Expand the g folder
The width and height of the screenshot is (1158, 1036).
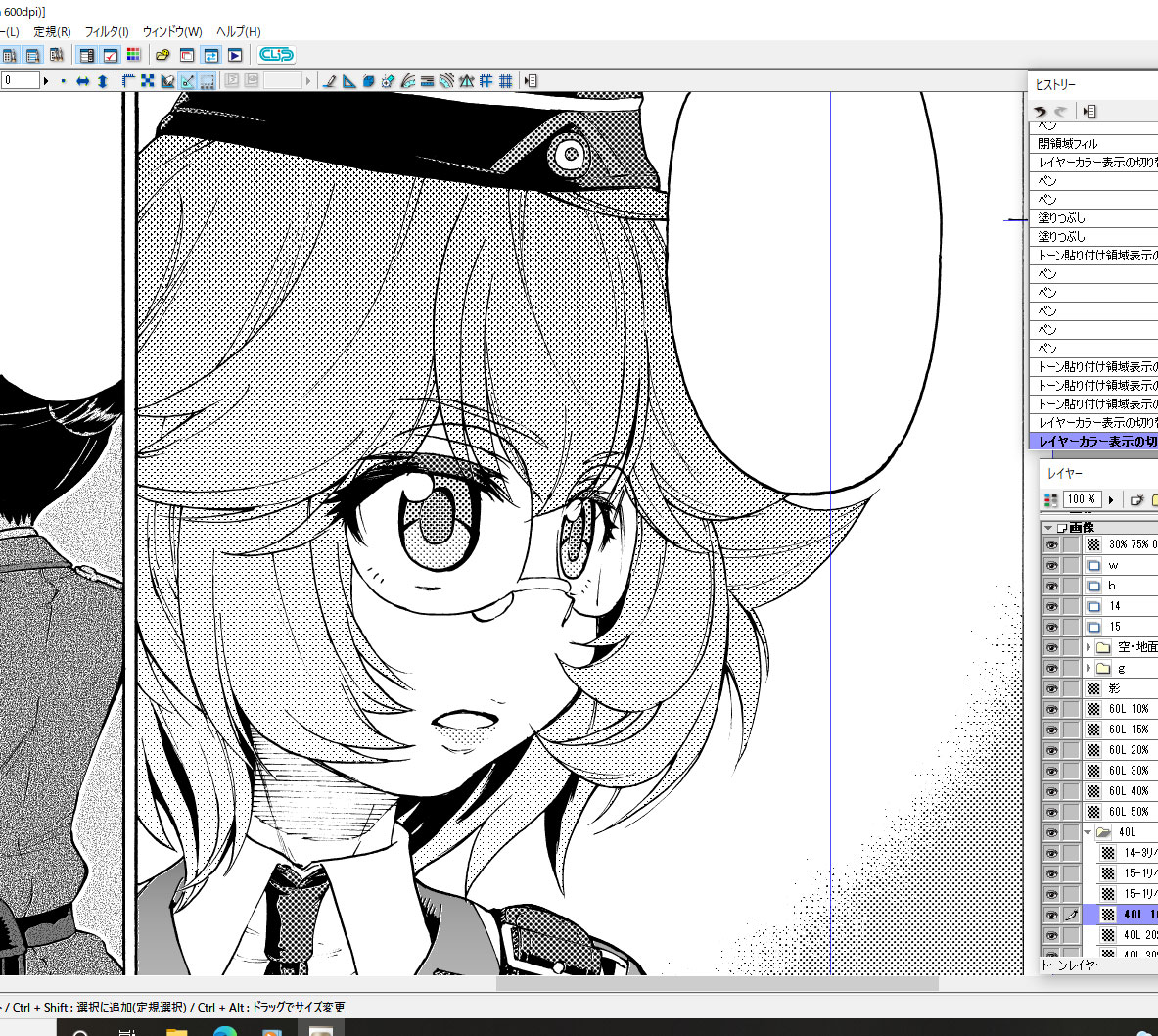point(1088,668)
